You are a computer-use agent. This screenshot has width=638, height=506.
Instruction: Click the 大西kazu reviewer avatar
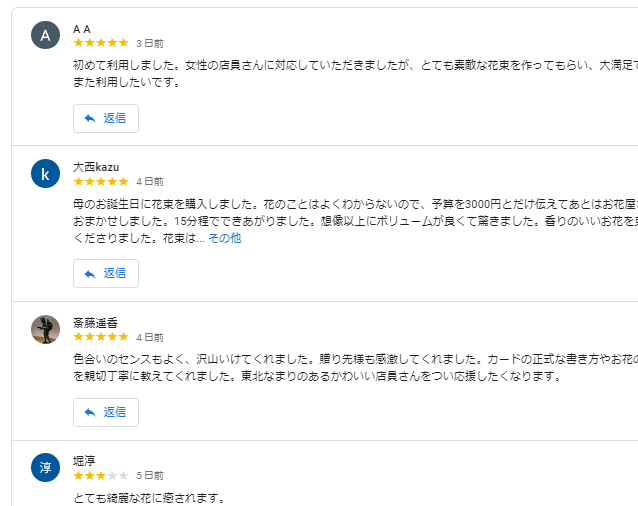click(45, 173)
